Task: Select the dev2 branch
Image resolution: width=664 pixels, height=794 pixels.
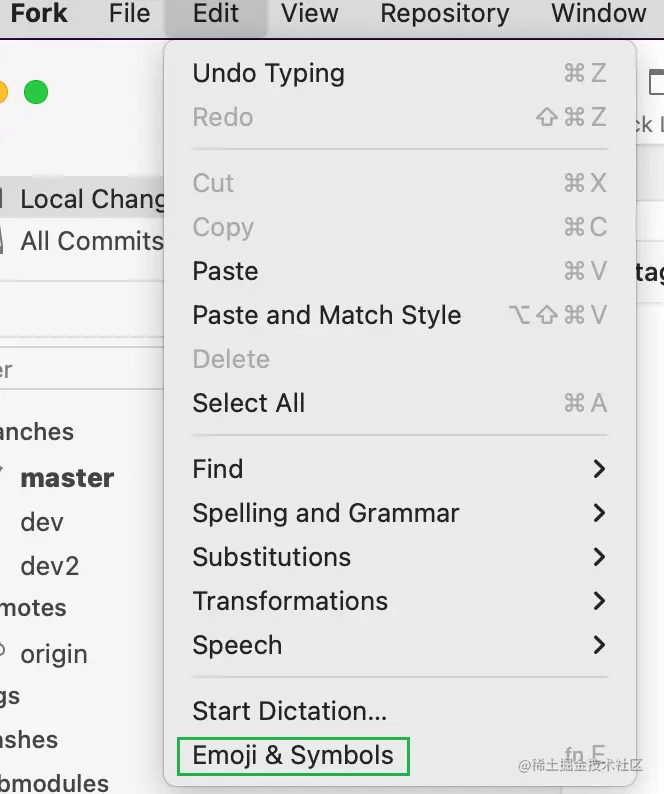Action: point(49,566)
